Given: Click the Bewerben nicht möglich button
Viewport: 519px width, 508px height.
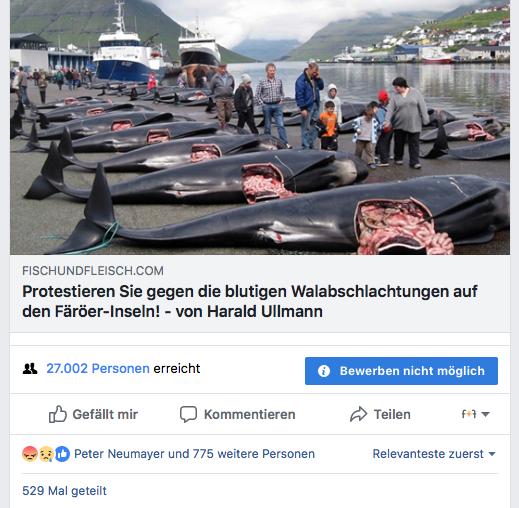Looking at the screenshot, I should point(401,371).
